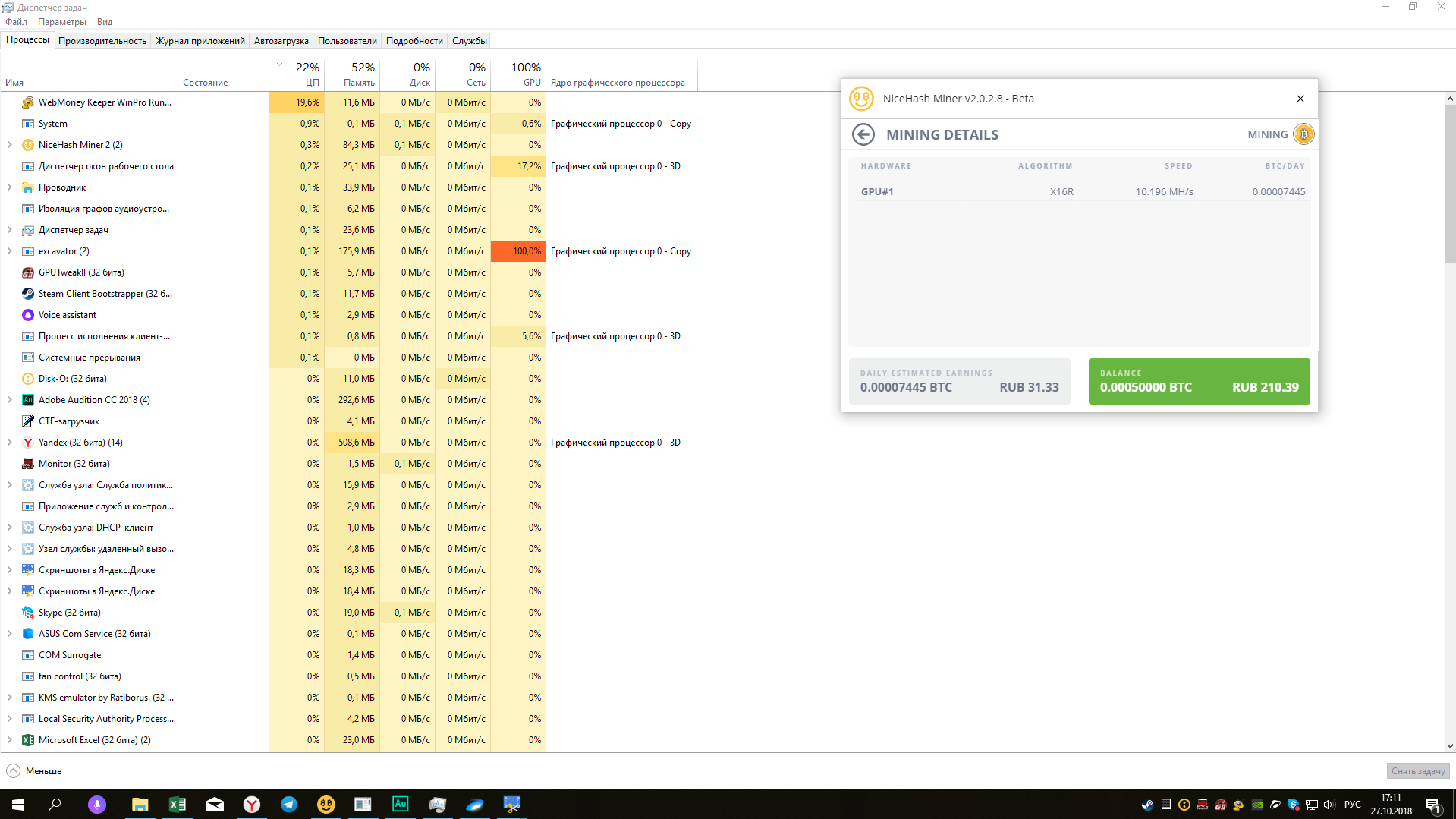The width and height of the screenshot is (1456, 819).
Task: Switch to the Производительность tab
Action: coord(102,41)
